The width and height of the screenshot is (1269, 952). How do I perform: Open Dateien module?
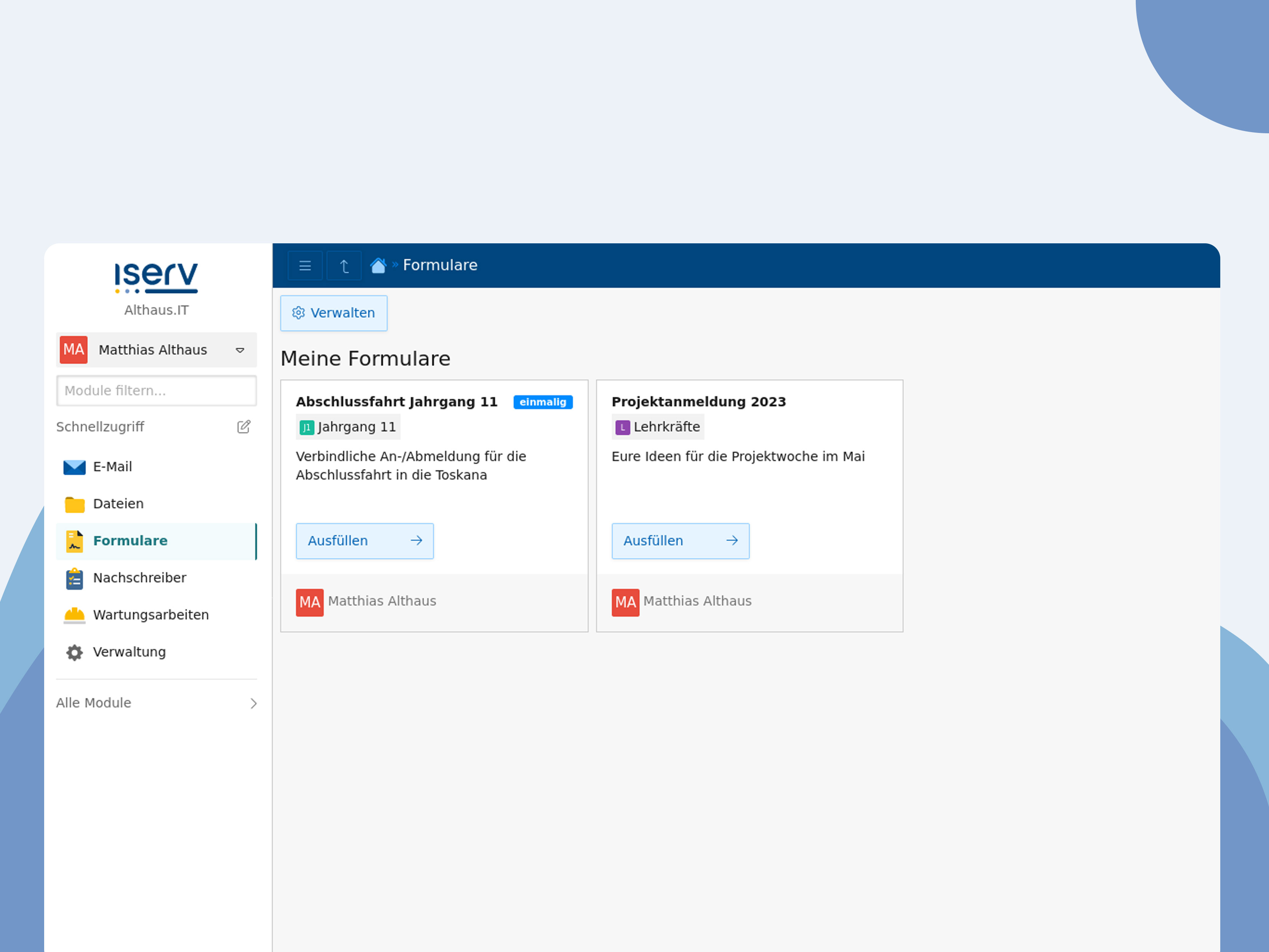pos(156,504)
